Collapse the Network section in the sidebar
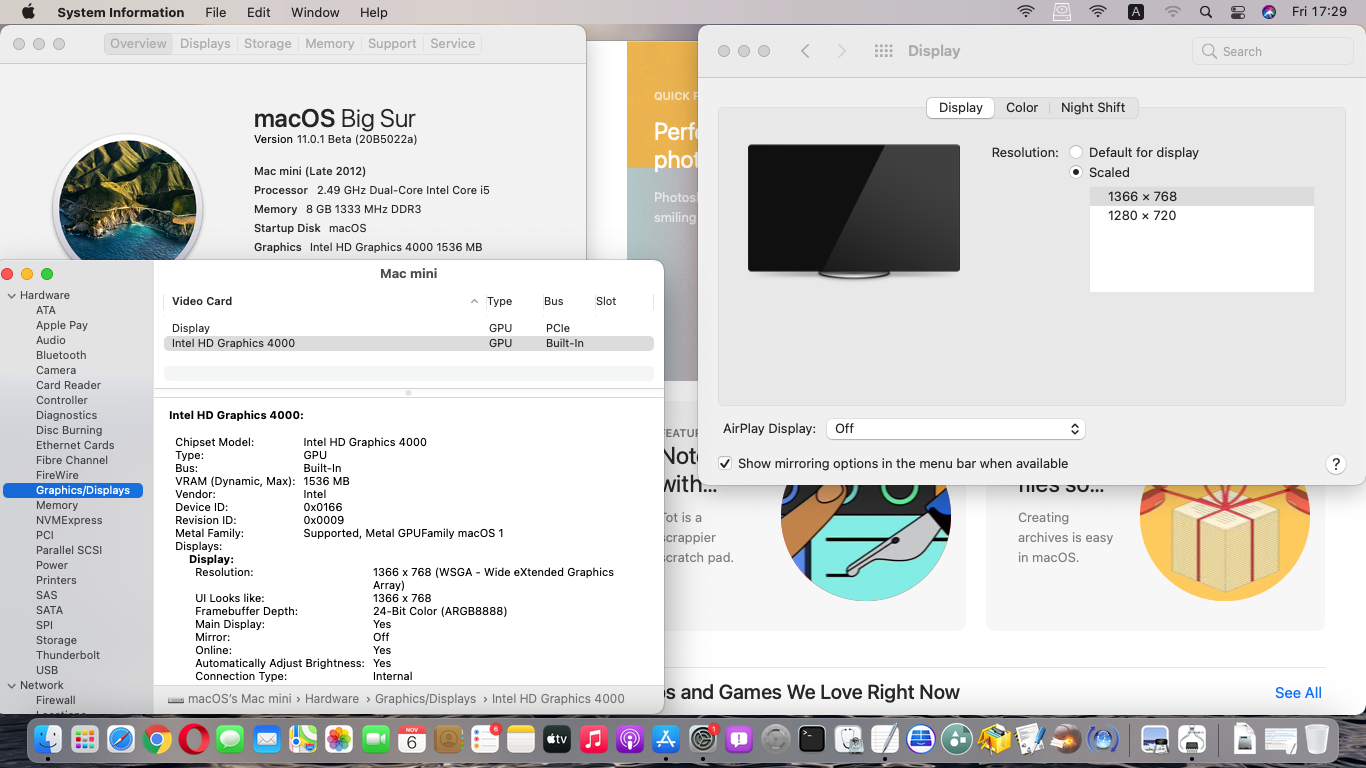 coord(12,685)
